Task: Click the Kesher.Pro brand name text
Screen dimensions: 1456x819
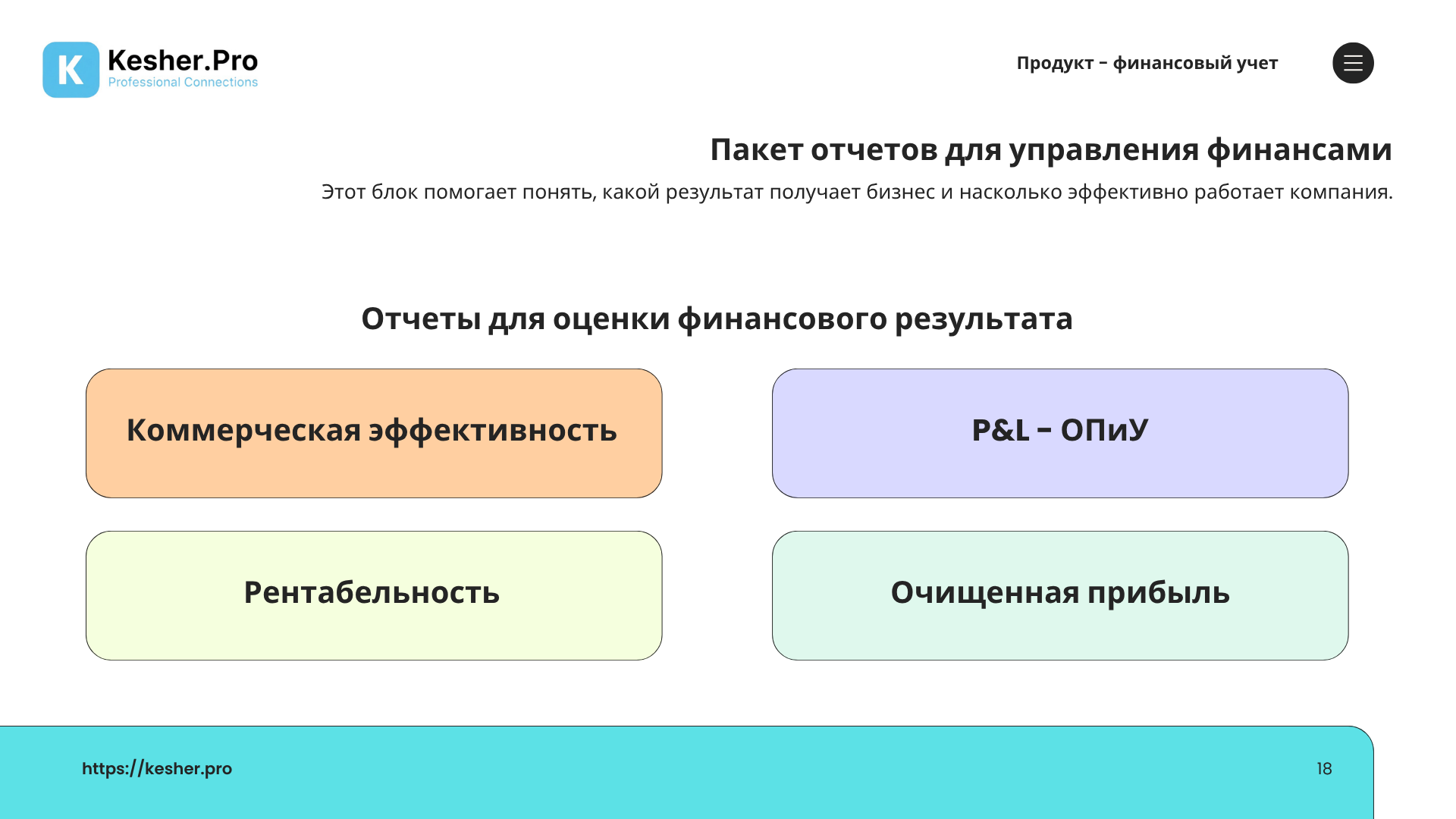Action: tap(183, 60)
